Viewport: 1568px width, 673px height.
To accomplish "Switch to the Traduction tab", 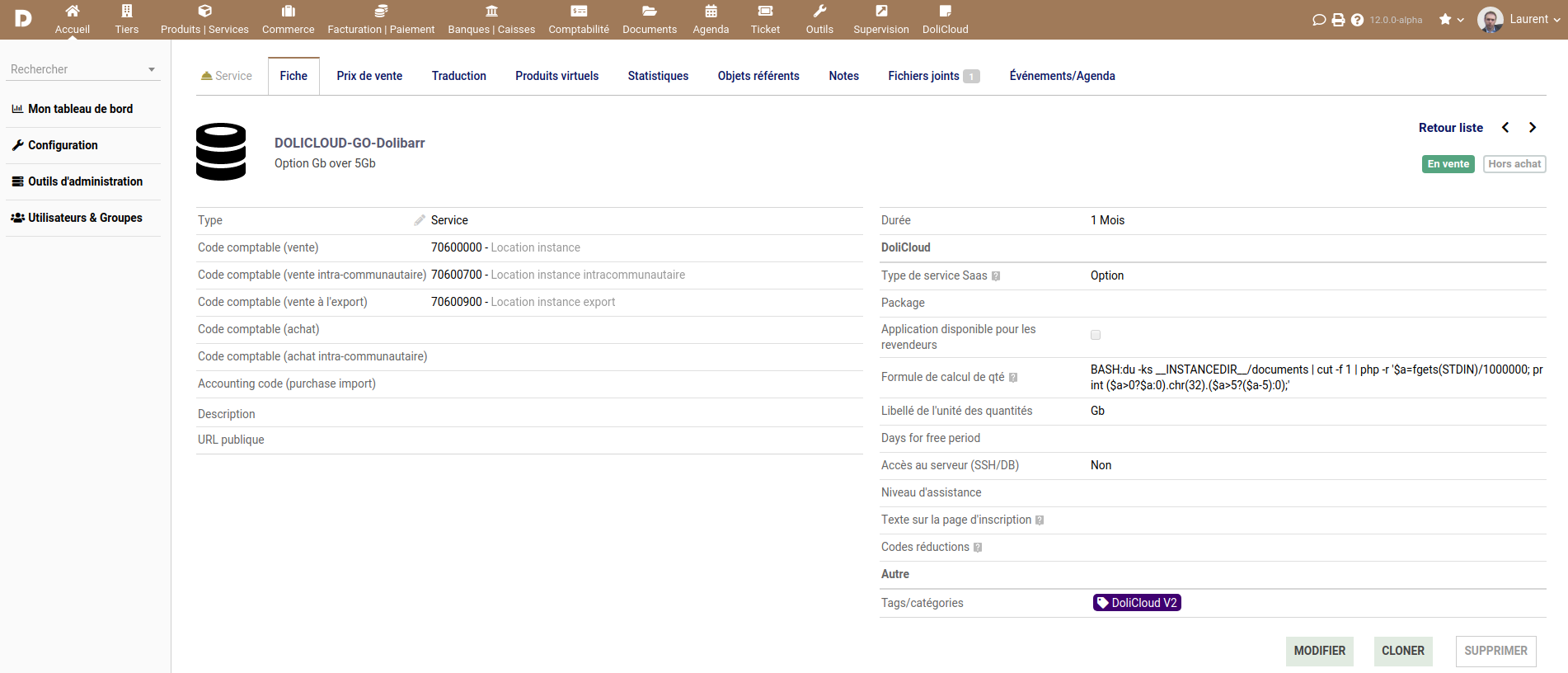I will [459, 76].
